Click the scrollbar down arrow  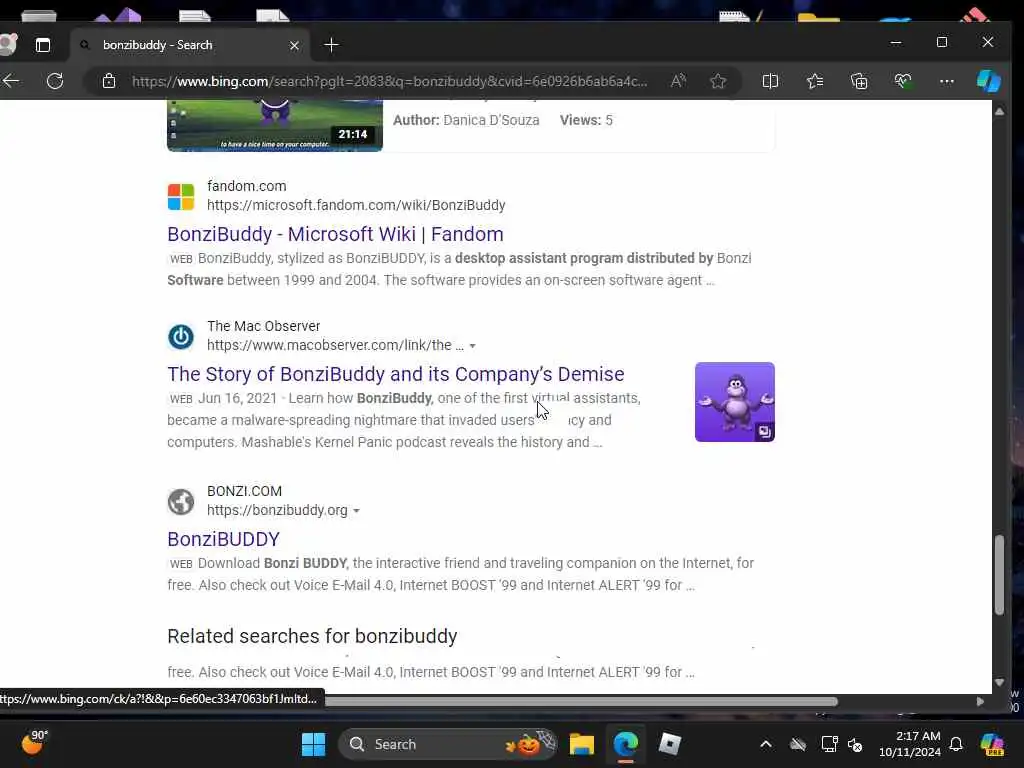[999, 682]
